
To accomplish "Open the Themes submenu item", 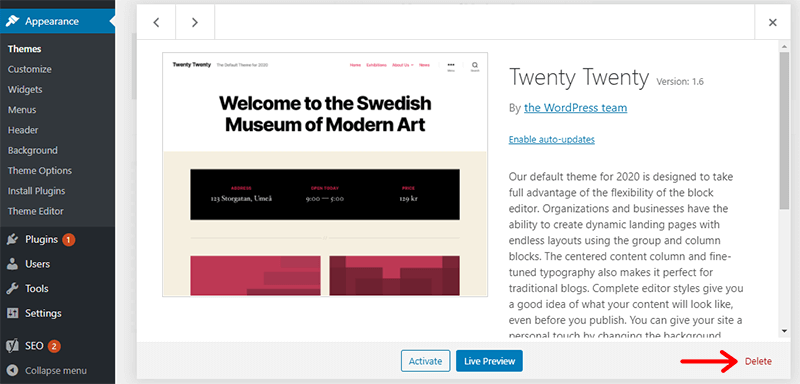I will [x=24, y=49].
